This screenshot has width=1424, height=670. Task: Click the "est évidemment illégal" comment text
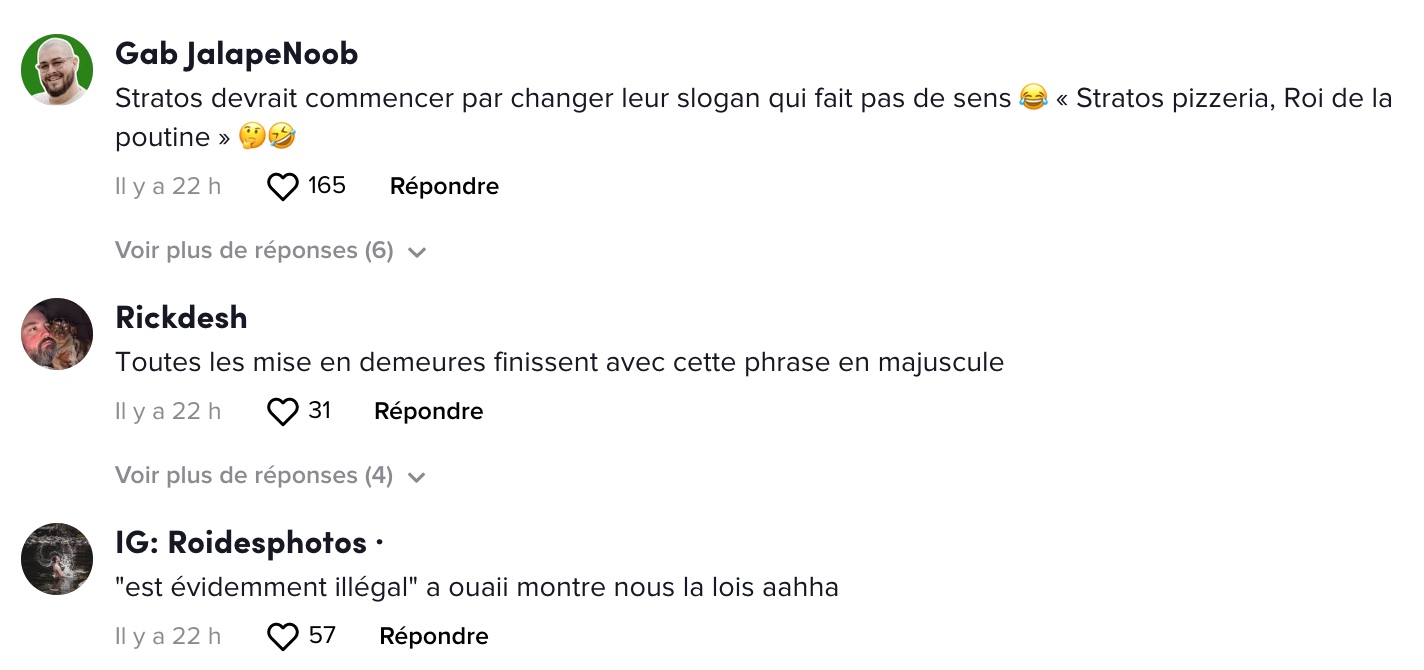[476, 587]
